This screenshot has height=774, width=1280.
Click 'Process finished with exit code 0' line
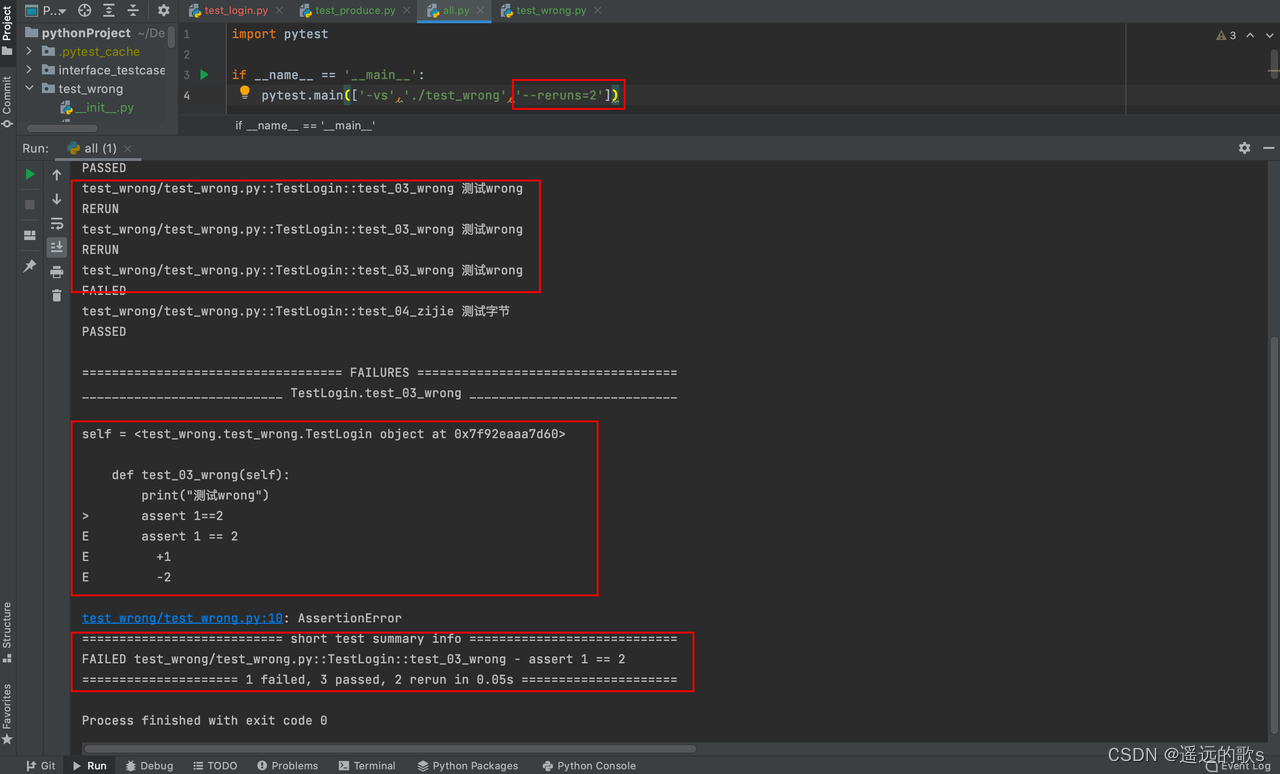pyautogui.click(x=204, y=720)
